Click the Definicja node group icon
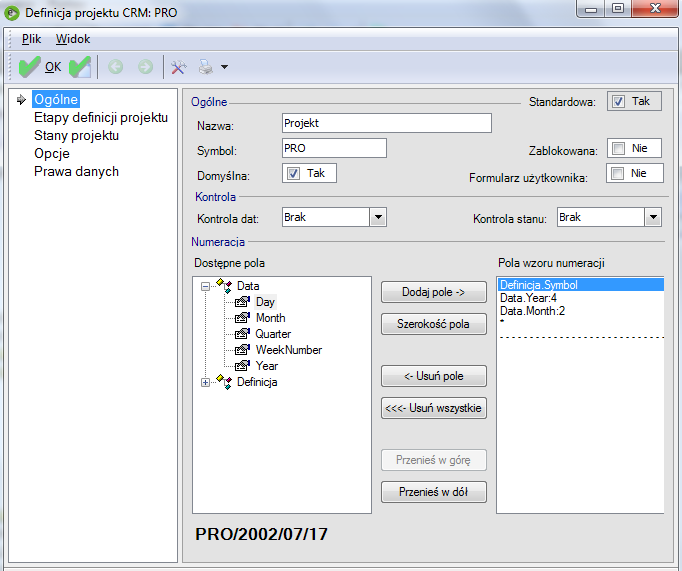682x571 pixels. click(224, 382)
